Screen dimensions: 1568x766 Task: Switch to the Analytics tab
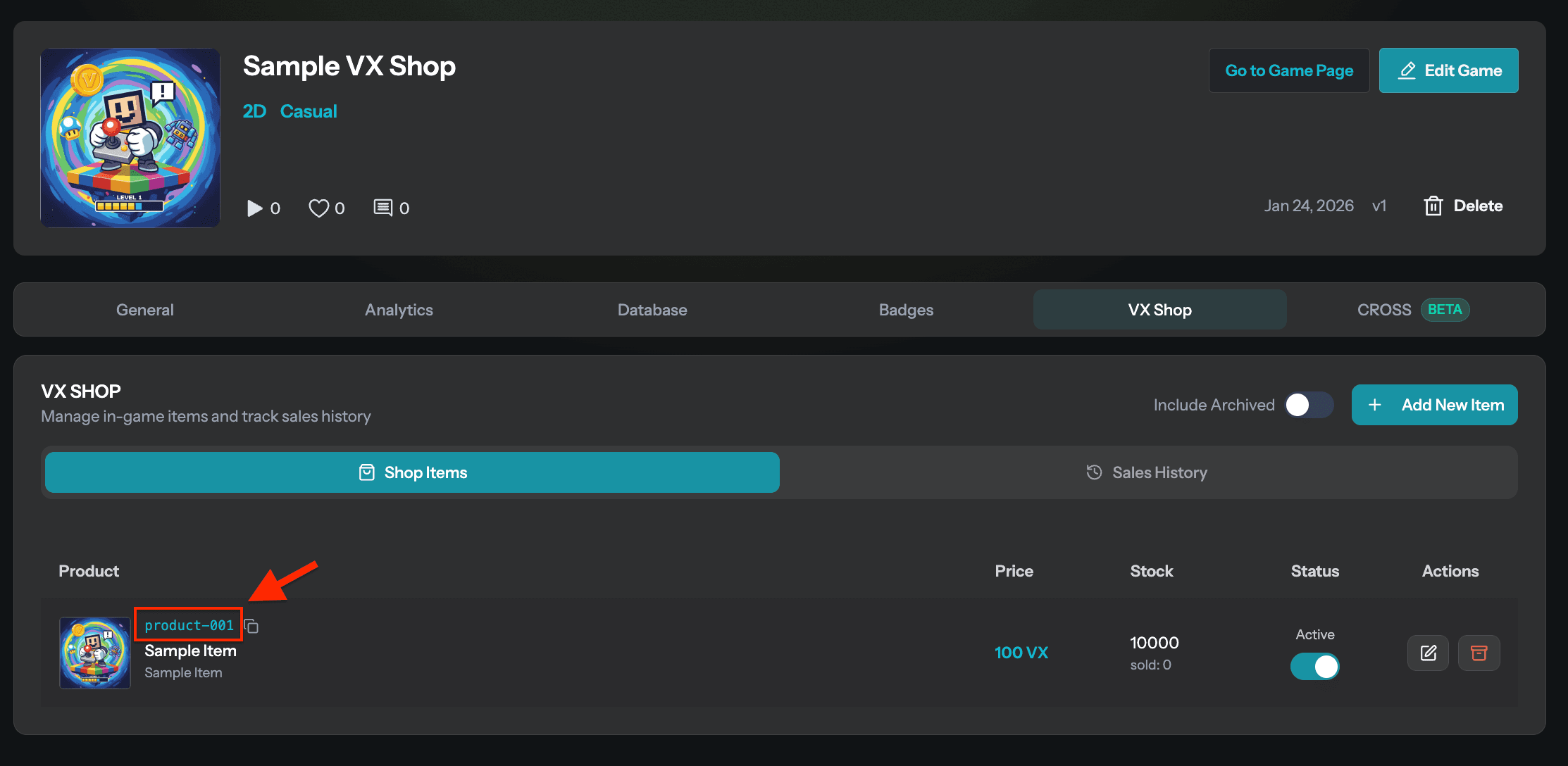point(398,310)
